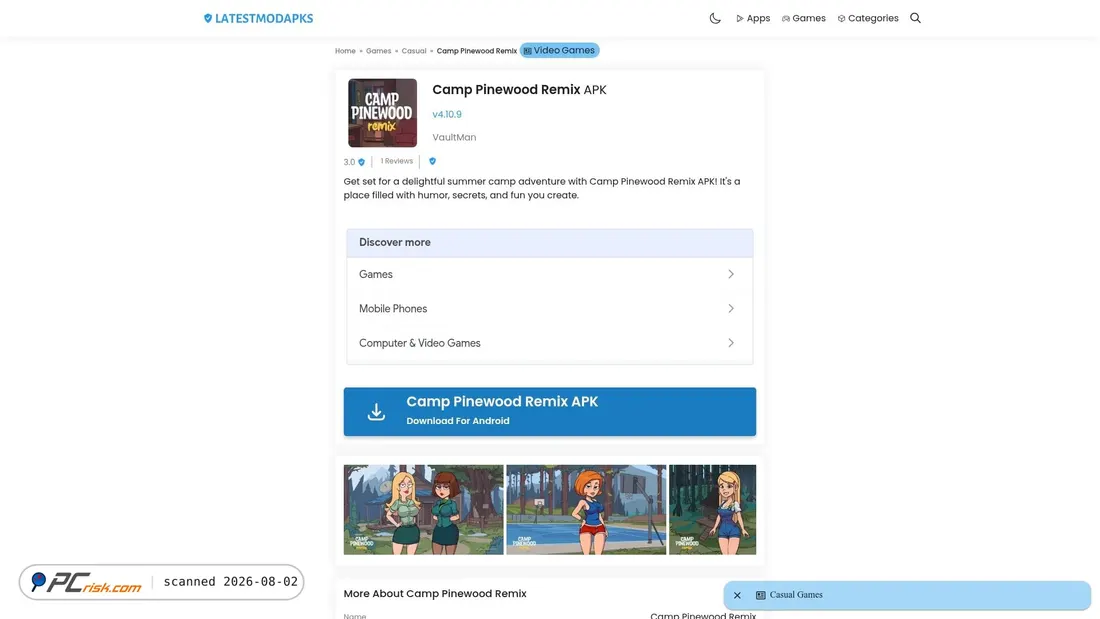Screen dimensions: 1100x619
Task: Open the Apps menu
Action: pos(753,18)
